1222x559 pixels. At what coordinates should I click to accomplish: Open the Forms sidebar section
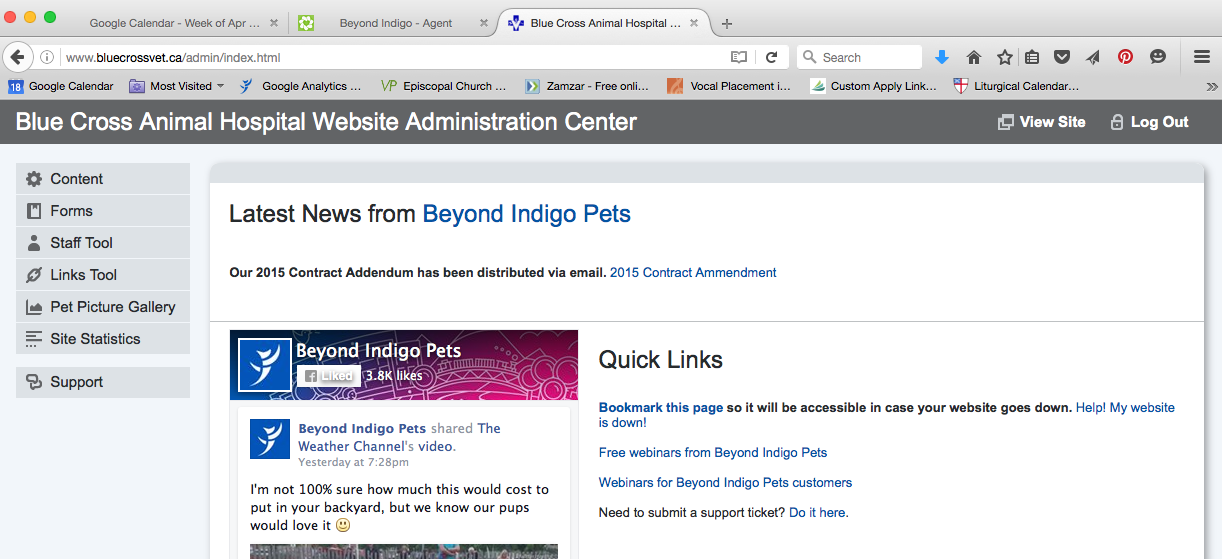tap(103, 211)
